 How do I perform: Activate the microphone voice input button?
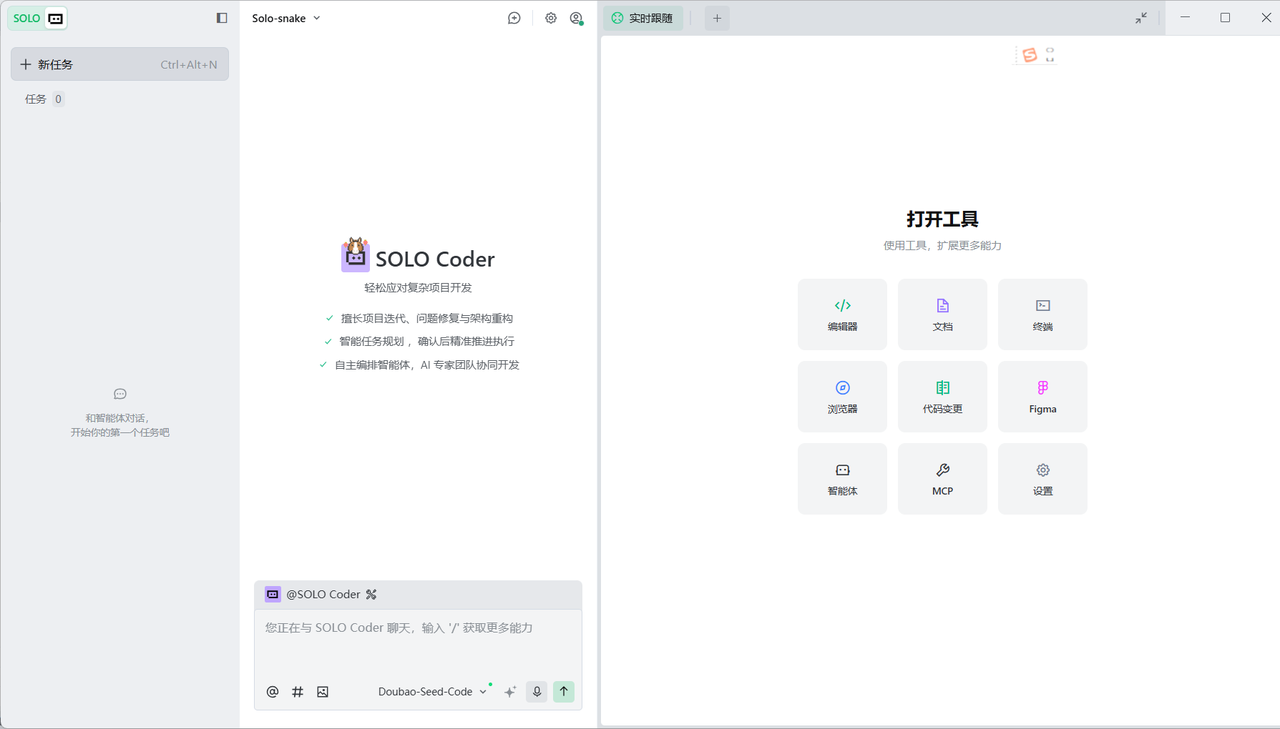(x=537, y=691)
